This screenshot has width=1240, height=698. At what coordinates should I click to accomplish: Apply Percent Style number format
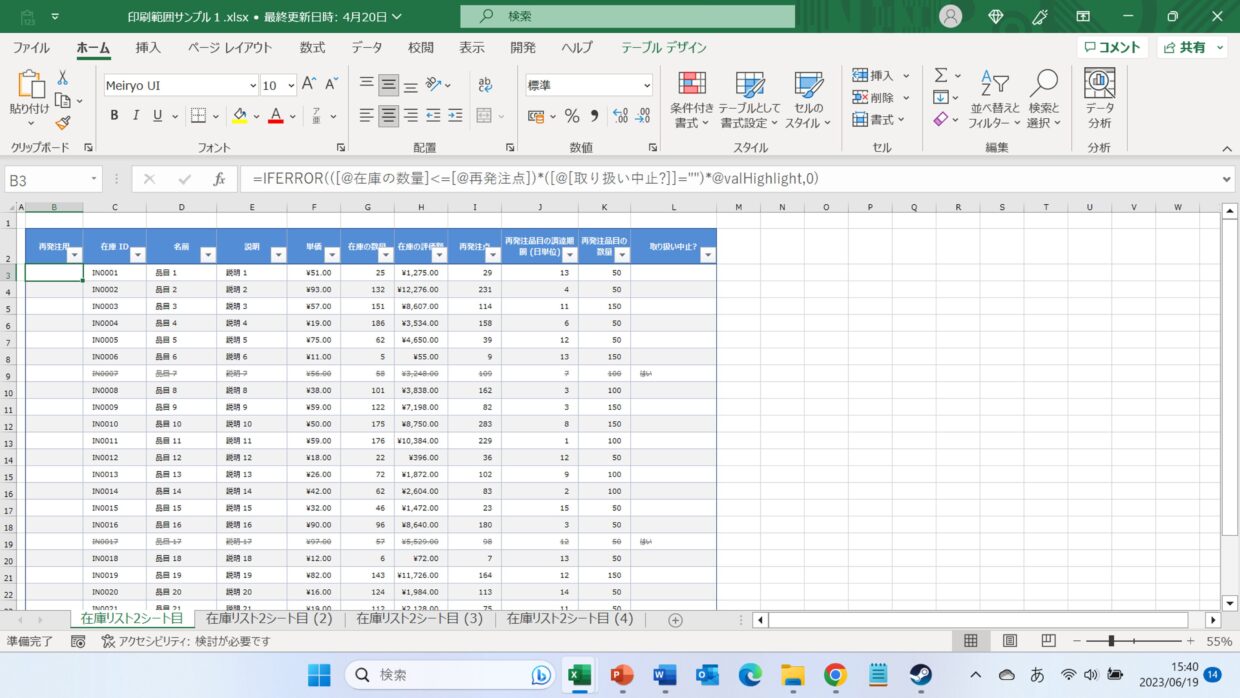pos(572,116)
